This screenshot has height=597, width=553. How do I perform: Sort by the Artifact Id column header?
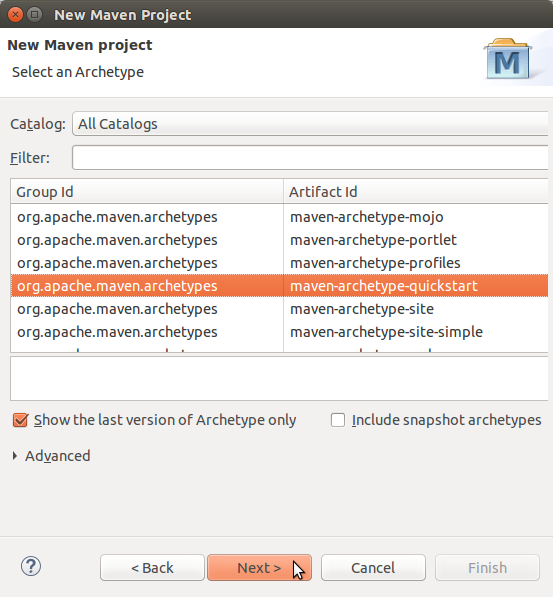tap(416, 192)
